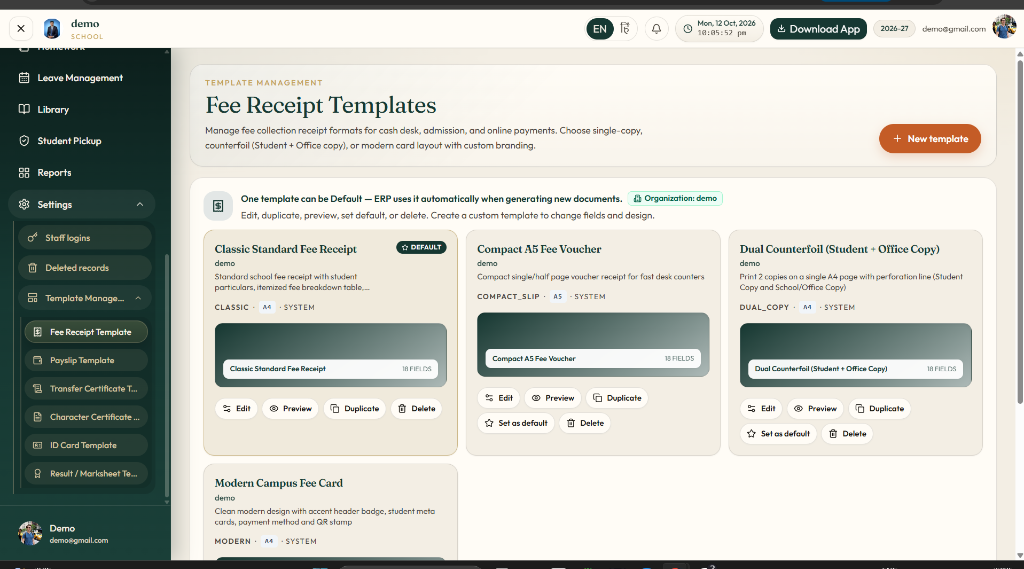Duplicate the Dual Counterfoil template
The image size is (1024, 569).
click(x=880, y=408)
